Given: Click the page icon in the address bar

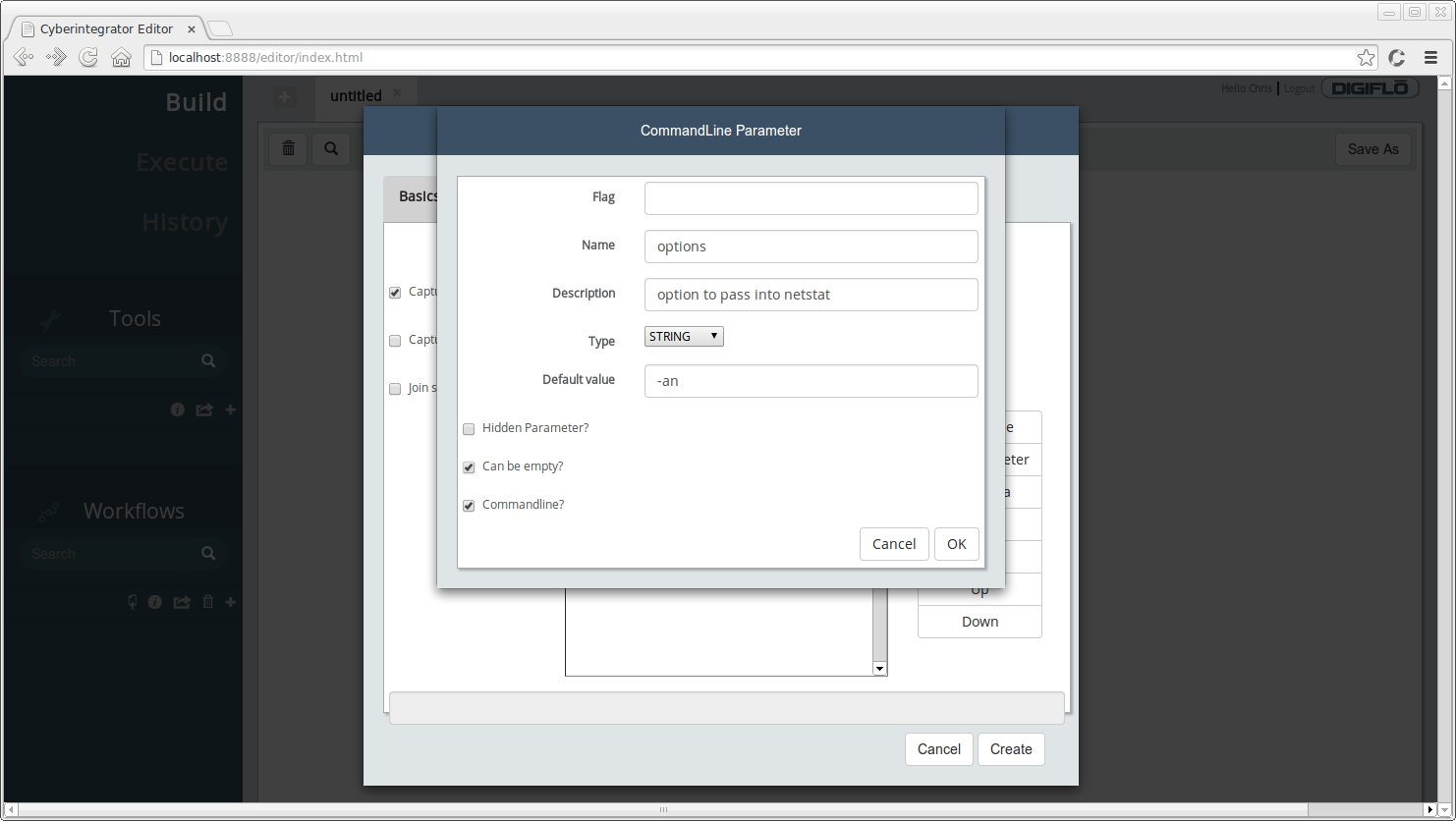Looking at the screenshot, I should click(x=155, y=57).
